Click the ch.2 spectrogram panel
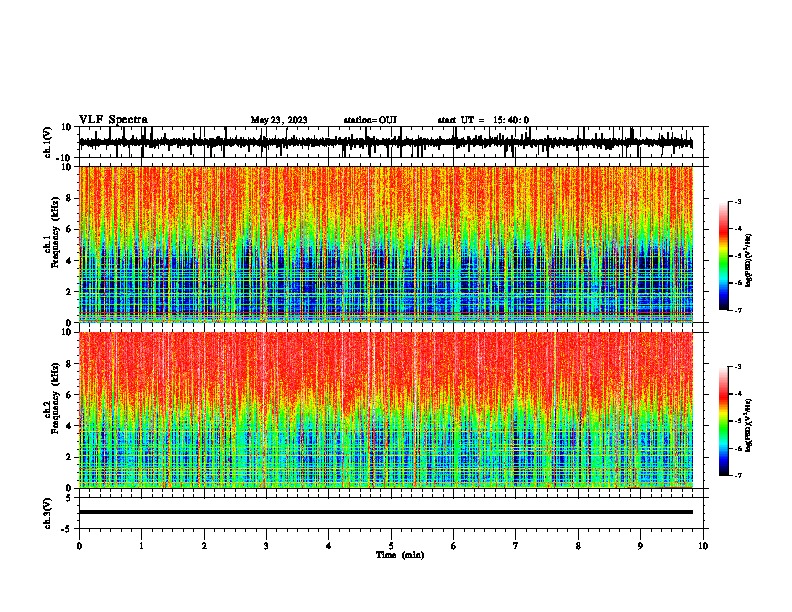The image size is (792, 612). coord(385,410)
